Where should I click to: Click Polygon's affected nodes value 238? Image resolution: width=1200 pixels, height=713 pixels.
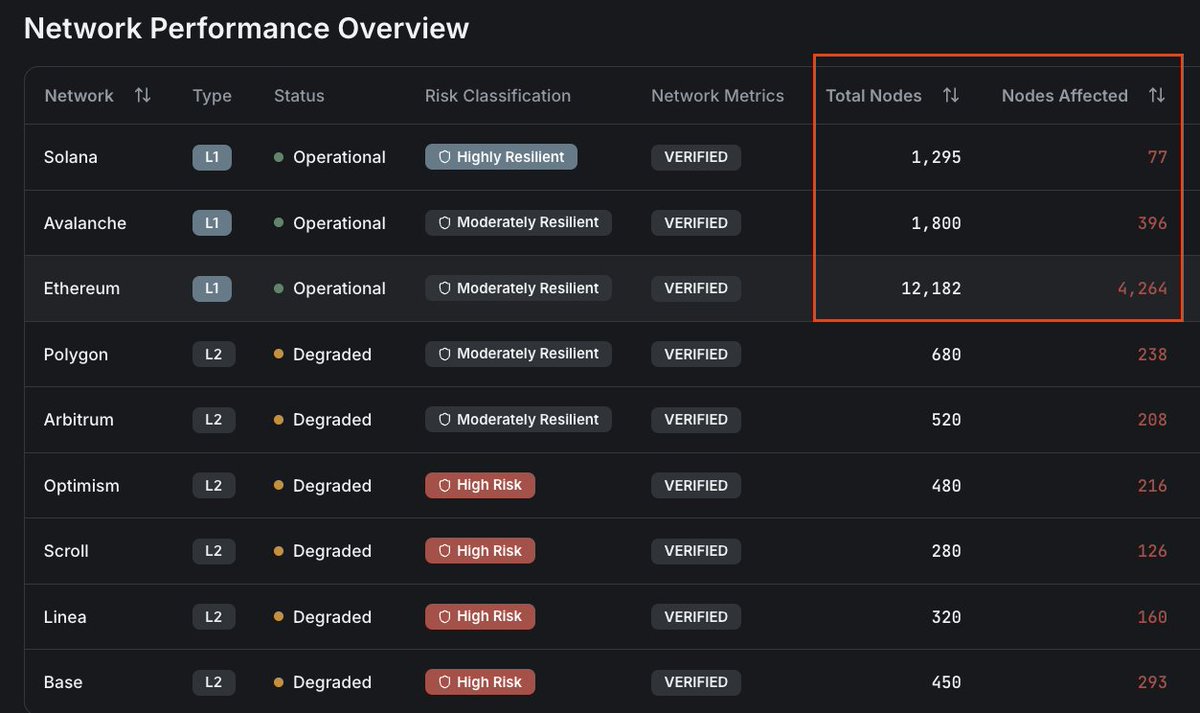tap(1152, 354)
